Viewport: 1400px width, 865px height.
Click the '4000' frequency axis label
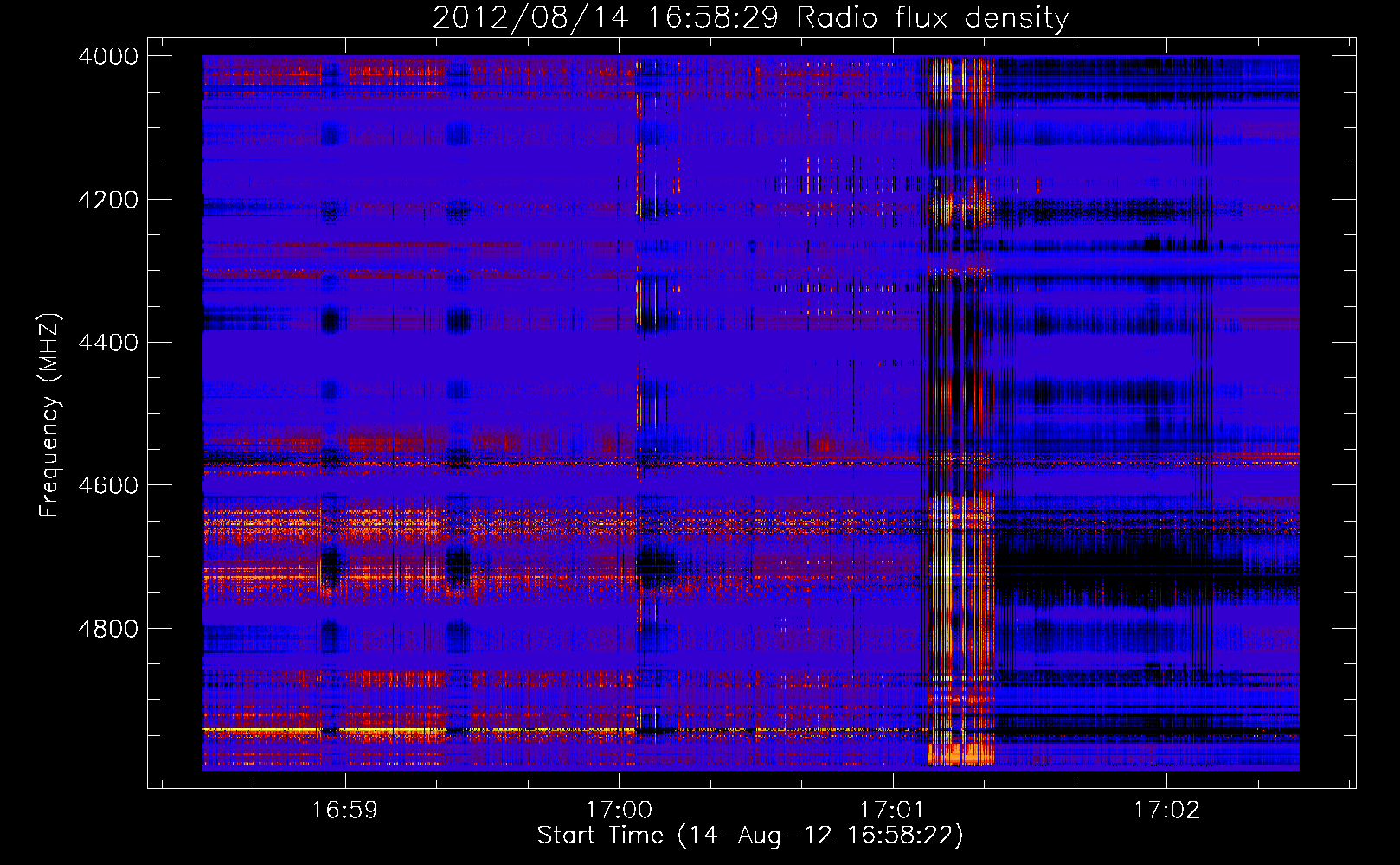pos(108,57)
